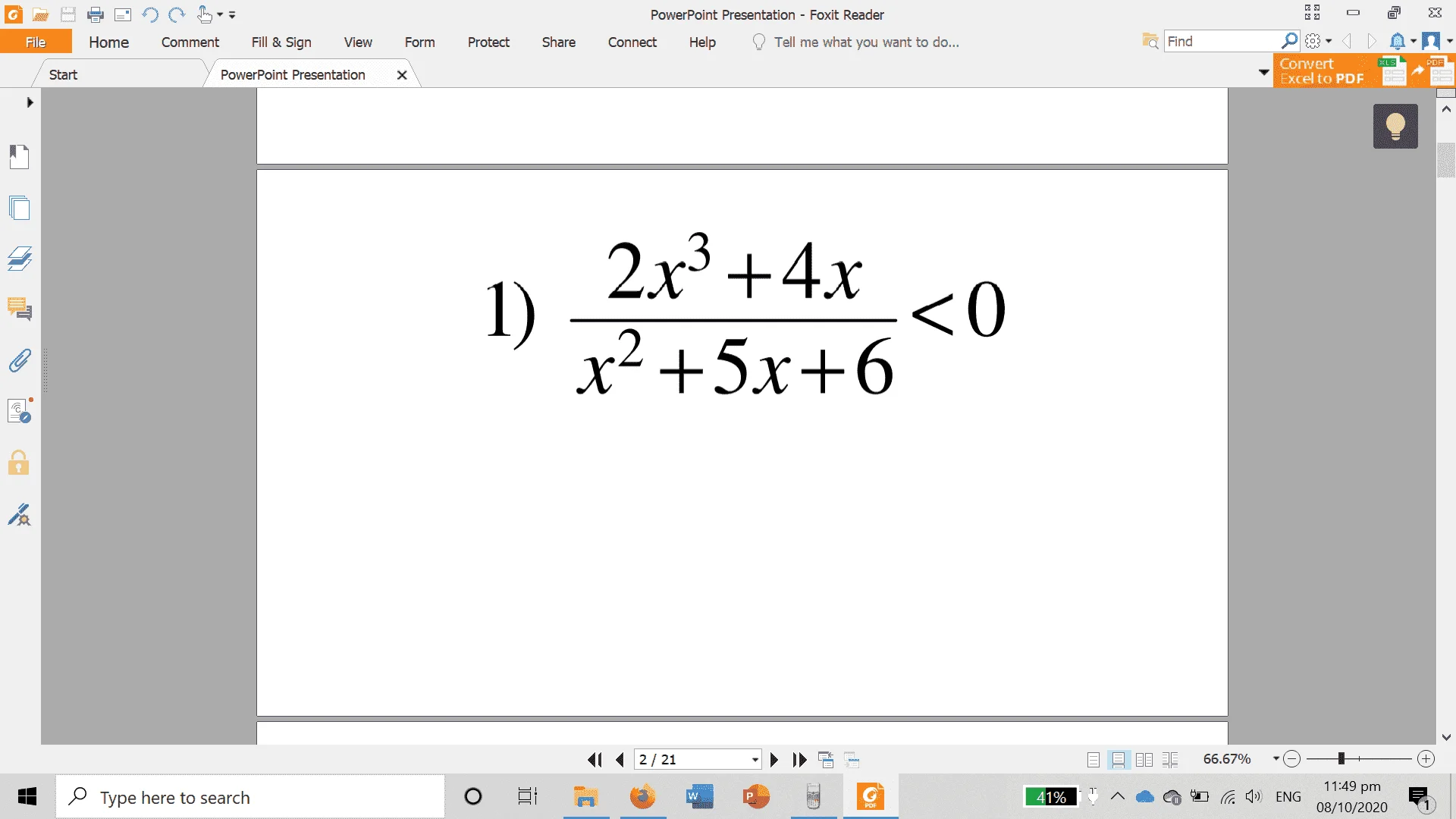This screenshot has height=819, width=1456.
Task: Click the magnifier search icon in Find box
Action: pos(1289,41)
